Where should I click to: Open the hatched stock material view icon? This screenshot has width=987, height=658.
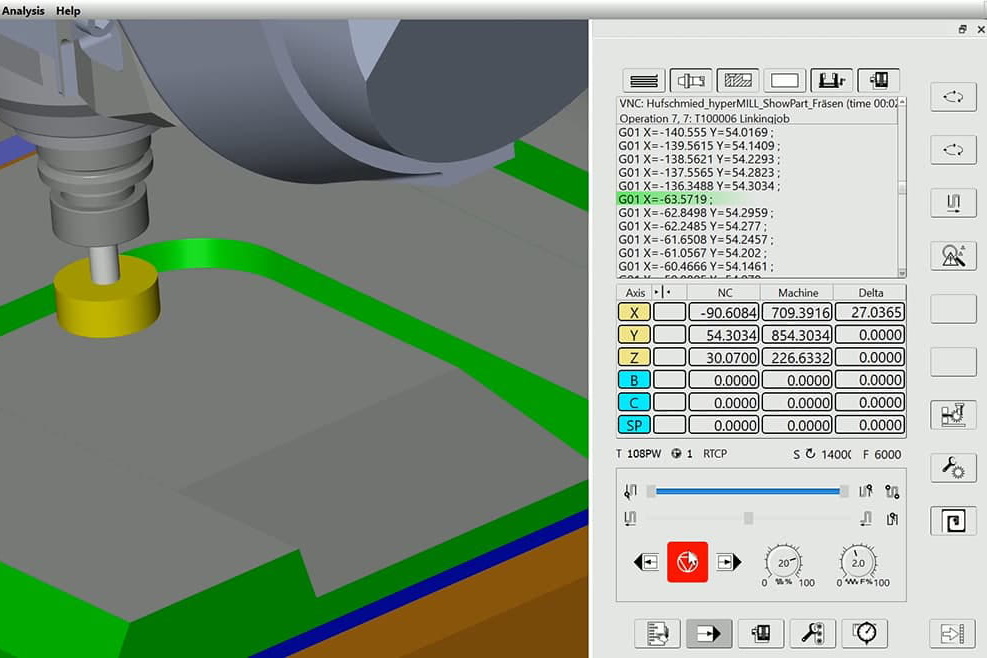739,80
